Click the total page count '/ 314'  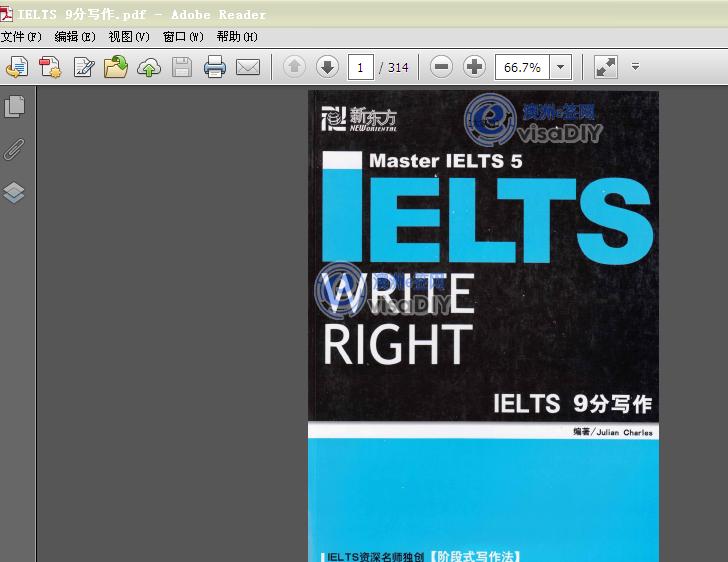point(394,67)
